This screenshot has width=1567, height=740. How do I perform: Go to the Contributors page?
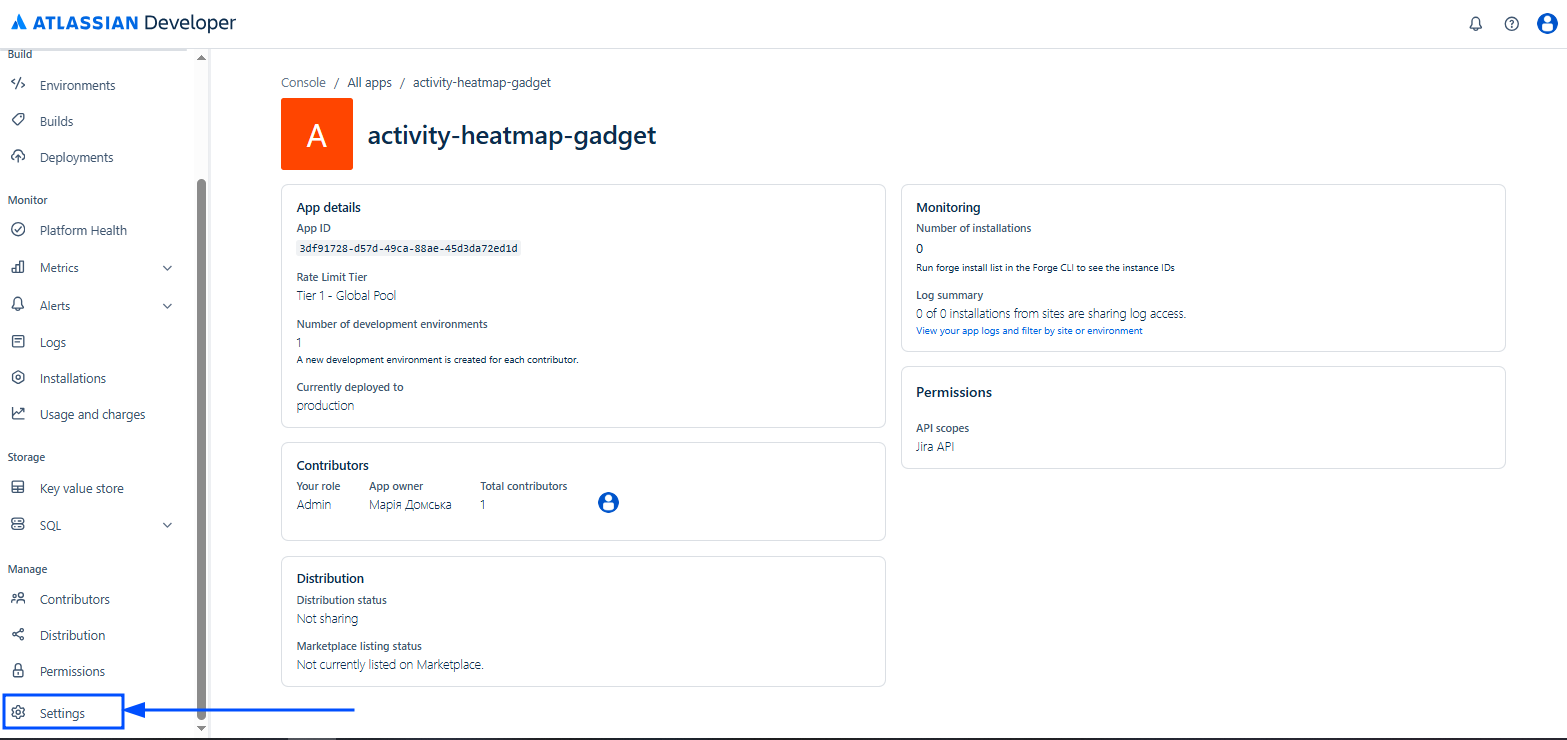(x=75, y=600)
